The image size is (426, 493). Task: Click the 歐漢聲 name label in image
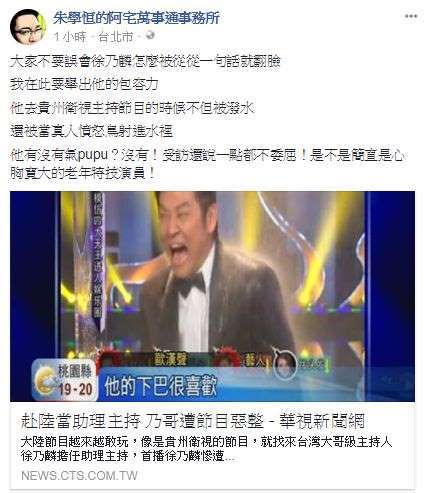171,360
